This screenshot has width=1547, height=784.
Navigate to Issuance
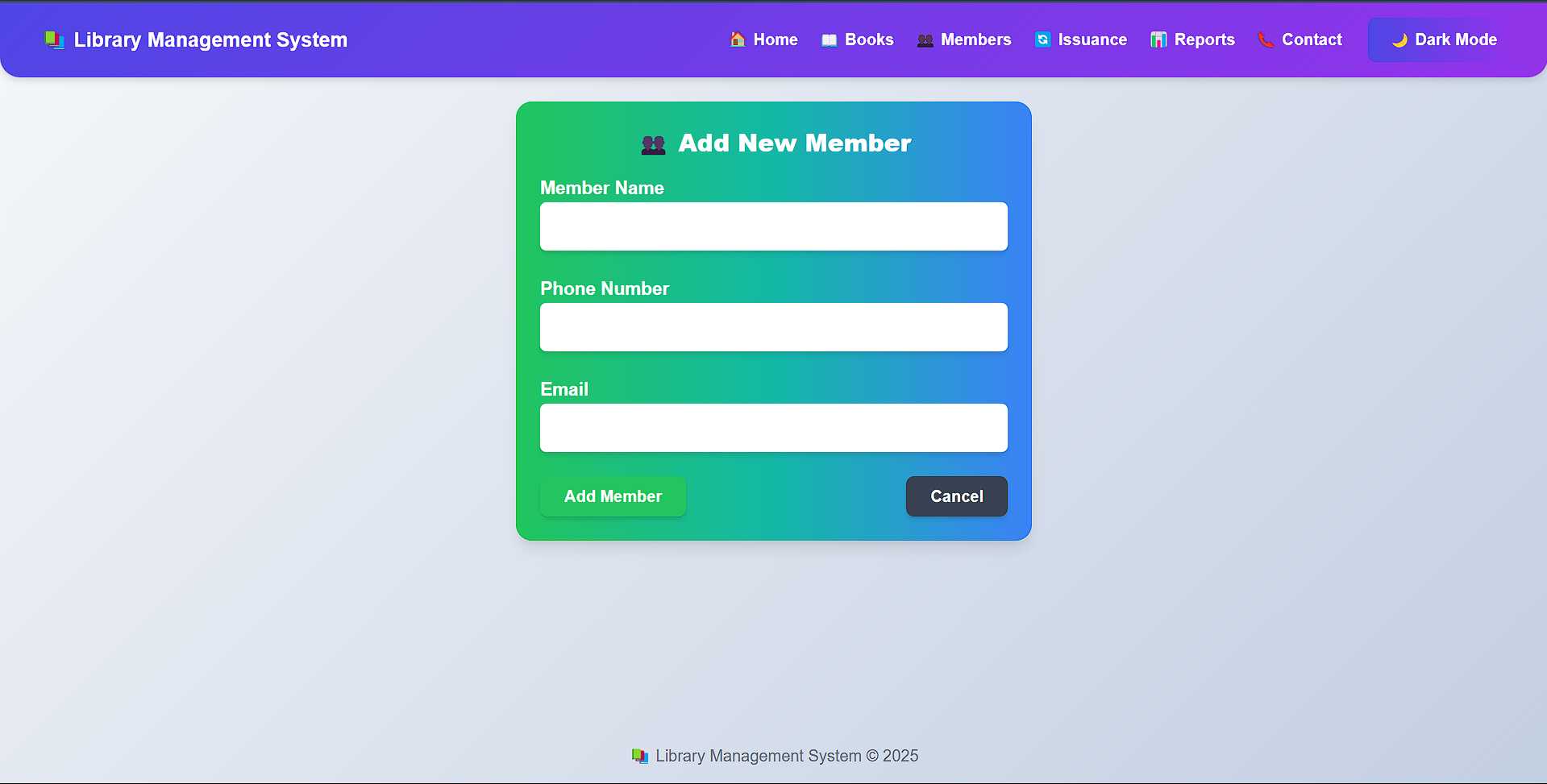(1080, 39)
